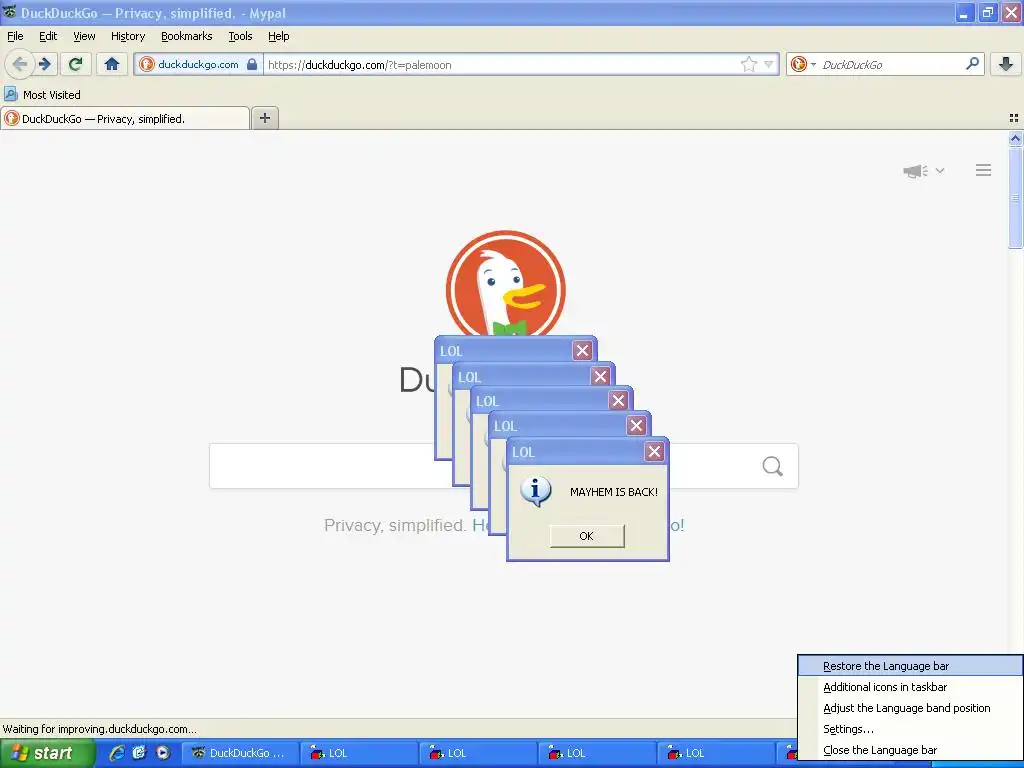Reload the current page
The image size is (1024, 768).
point(76,64)
